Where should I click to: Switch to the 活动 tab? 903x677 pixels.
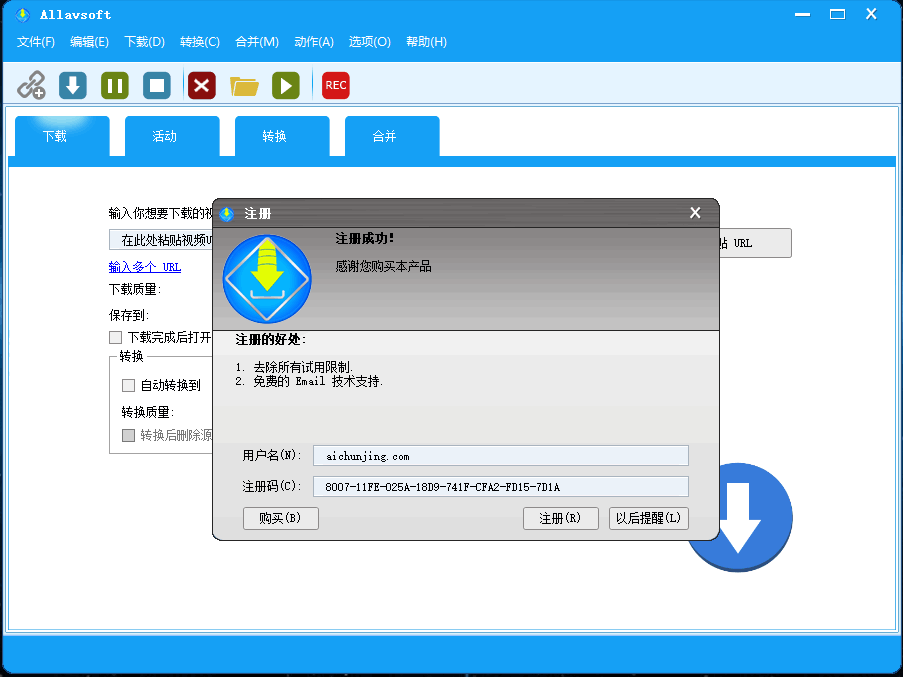click(172, 136)
